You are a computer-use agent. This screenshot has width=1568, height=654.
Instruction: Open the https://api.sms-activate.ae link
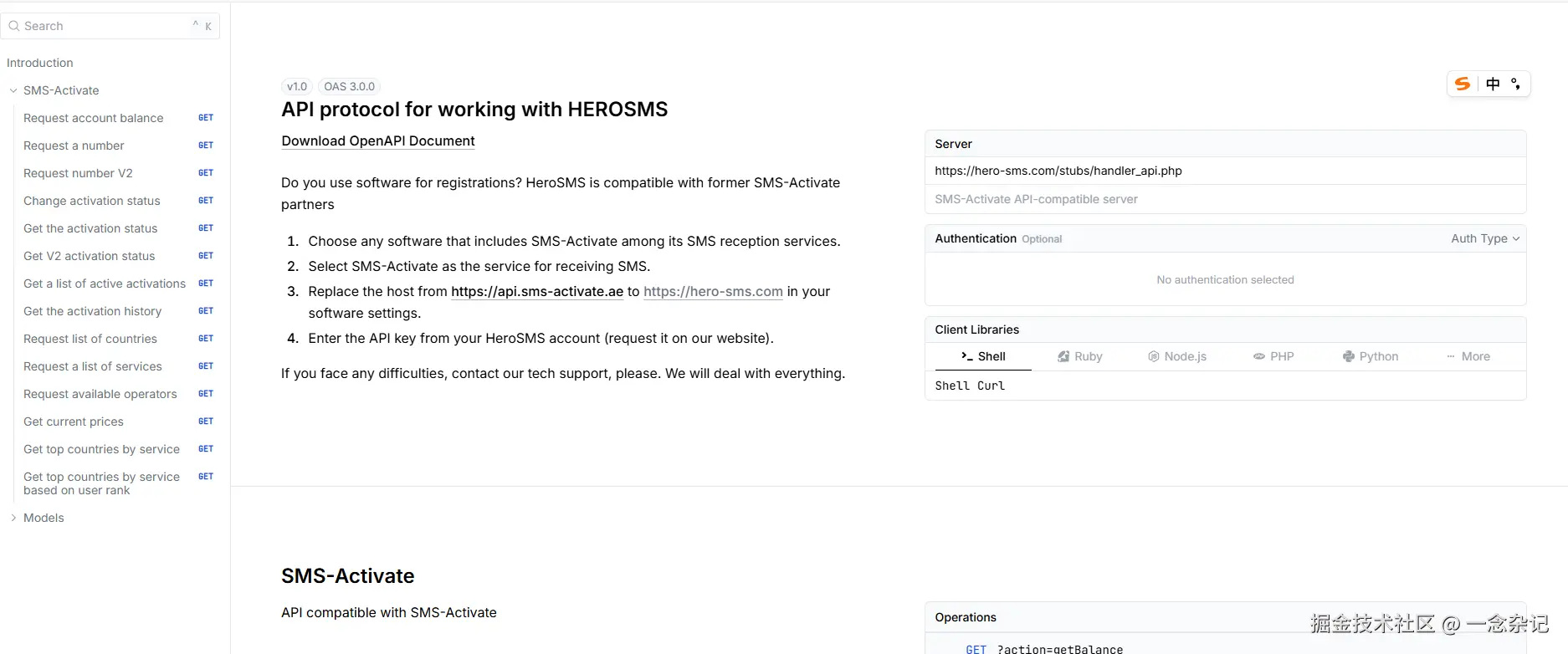pyautogui.click(x=537, y=292)
